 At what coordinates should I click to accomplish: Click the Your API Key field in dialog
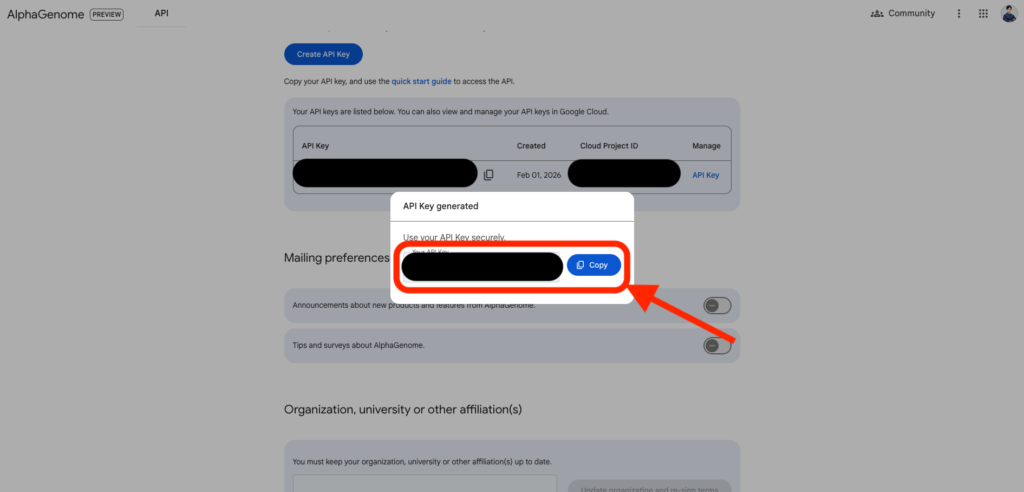482,267
